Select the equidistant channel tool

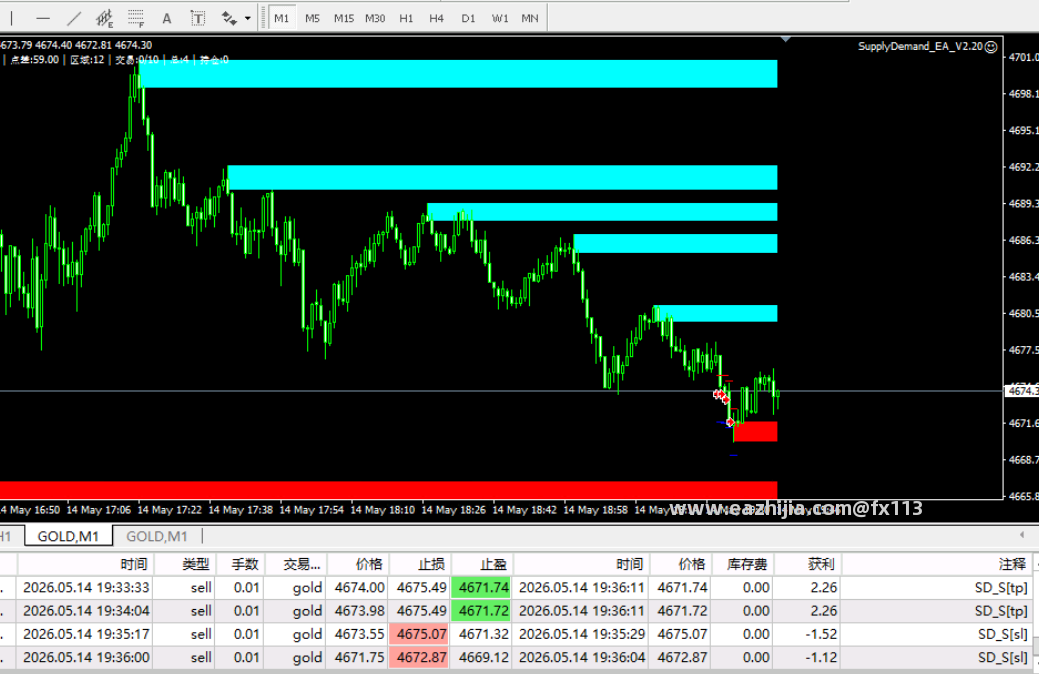point(105,19)
